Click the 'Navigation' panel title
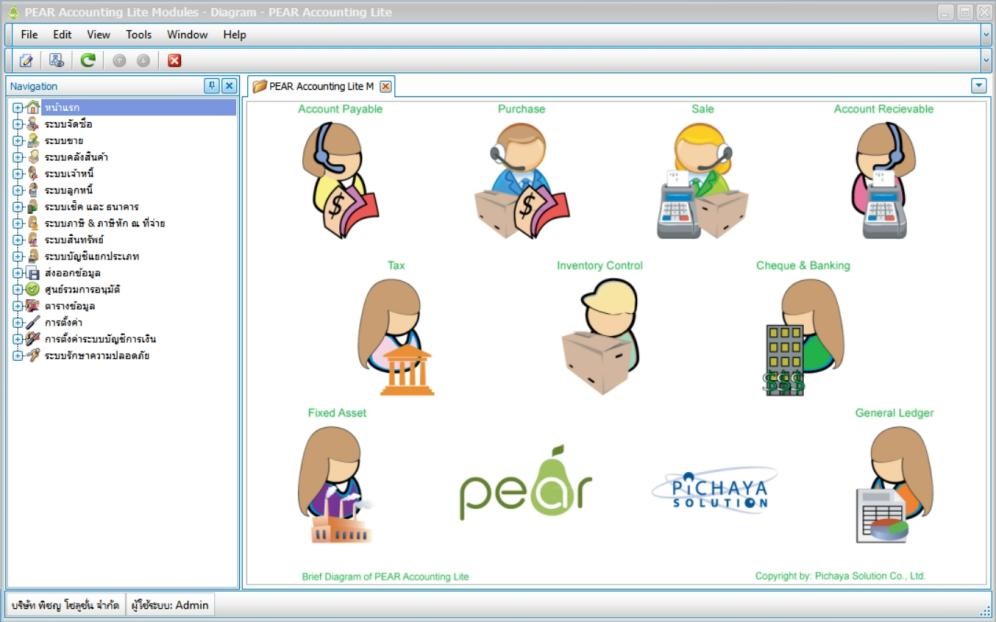 34,86
